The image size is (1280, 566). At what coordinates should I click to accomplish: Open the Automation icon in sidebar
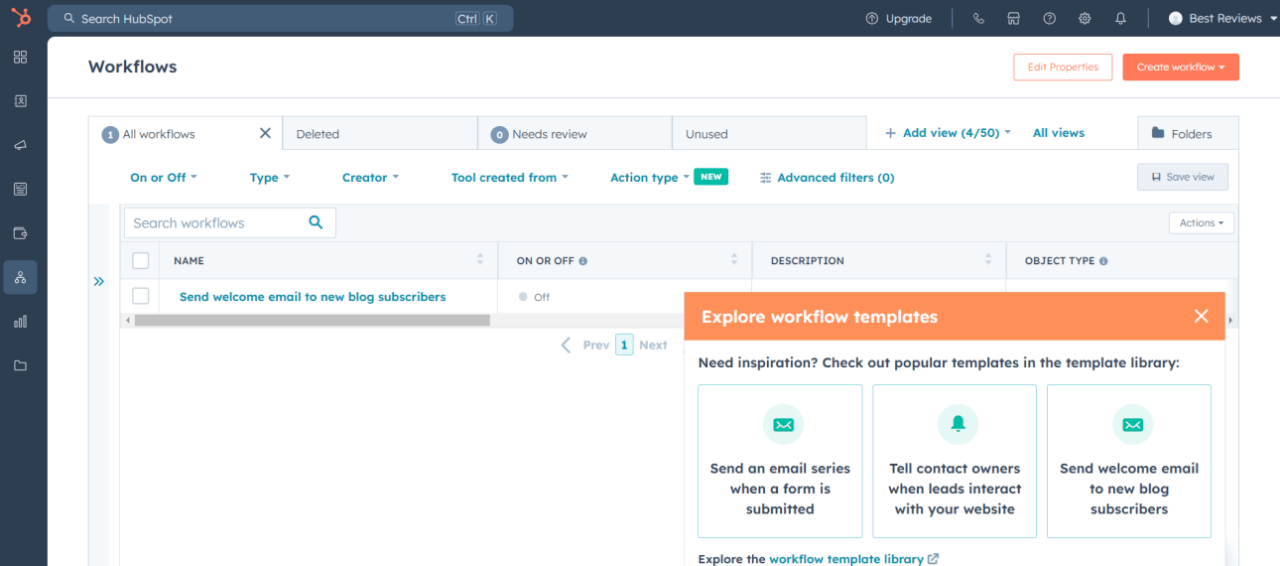click(x=20, y=277)
